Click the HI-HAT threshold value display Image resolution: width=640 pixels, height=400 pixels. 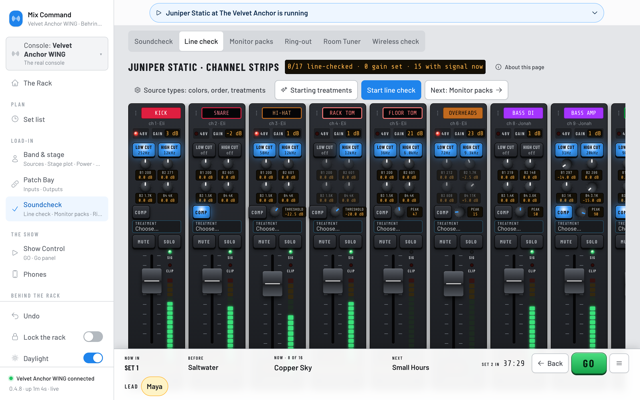(x=293, y=212)
